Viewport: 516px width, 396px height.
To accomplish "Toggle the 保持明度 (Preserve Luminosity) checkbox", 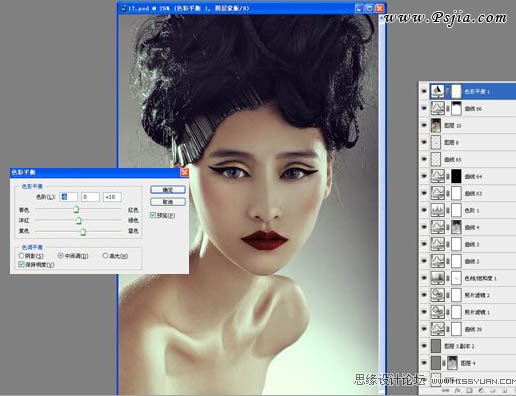I will point(21,264).
